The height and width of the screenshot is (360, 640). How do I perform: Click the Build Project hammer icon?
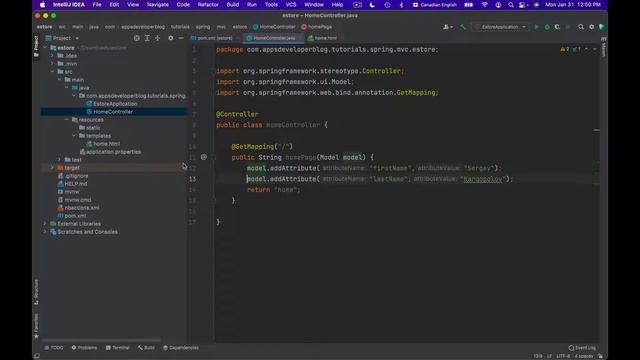[x=463, y=27]
